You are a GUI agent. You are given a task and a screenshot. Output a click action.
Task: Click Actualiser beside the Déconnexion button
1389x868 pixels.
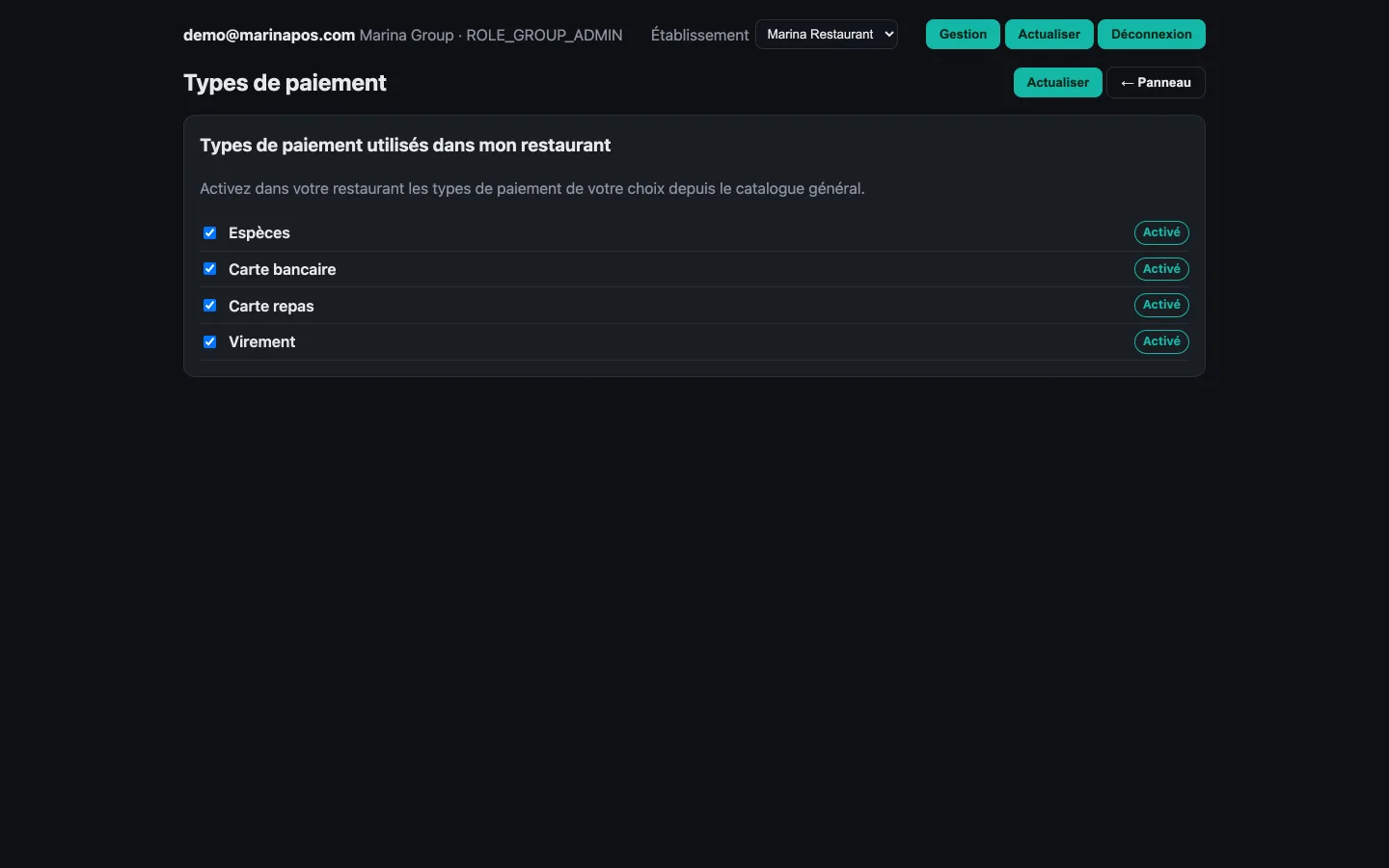coord(1049,35)
